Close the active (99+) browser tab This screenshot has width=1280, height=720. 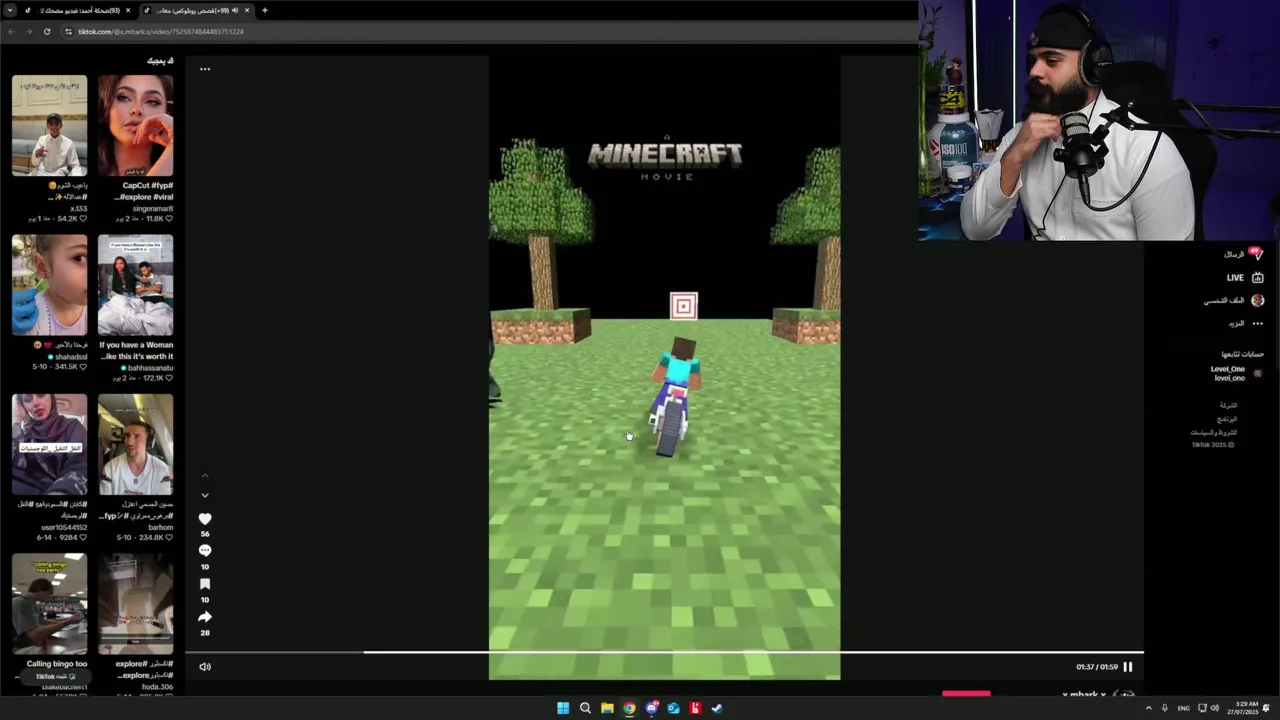click(x=247, y=10)
